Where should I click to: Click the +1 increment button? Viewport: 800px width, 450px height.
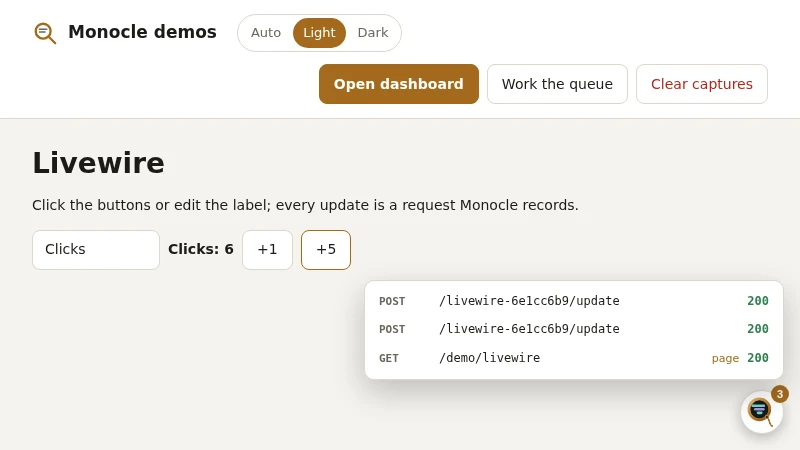(x=267, y=249)
